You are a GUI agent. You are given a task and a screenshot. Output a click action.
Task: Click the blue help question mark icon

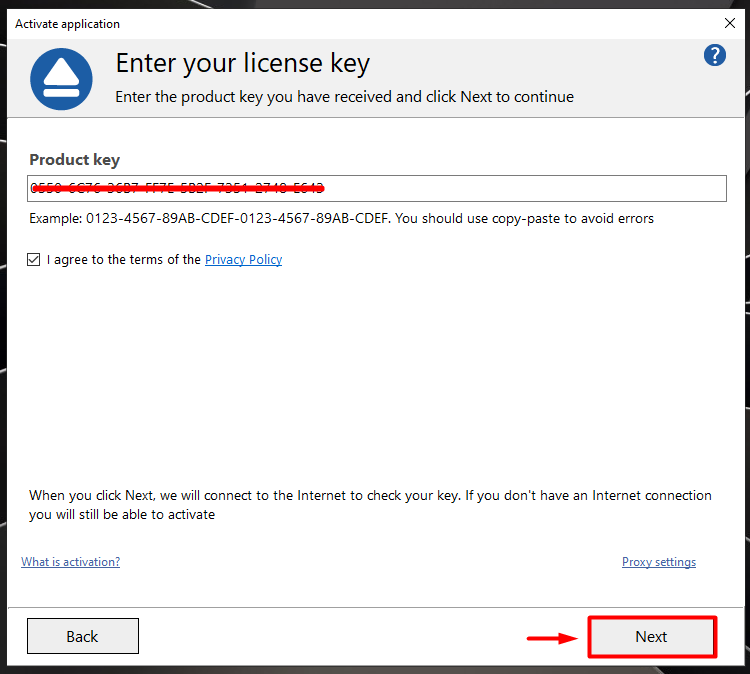[715, 55]
